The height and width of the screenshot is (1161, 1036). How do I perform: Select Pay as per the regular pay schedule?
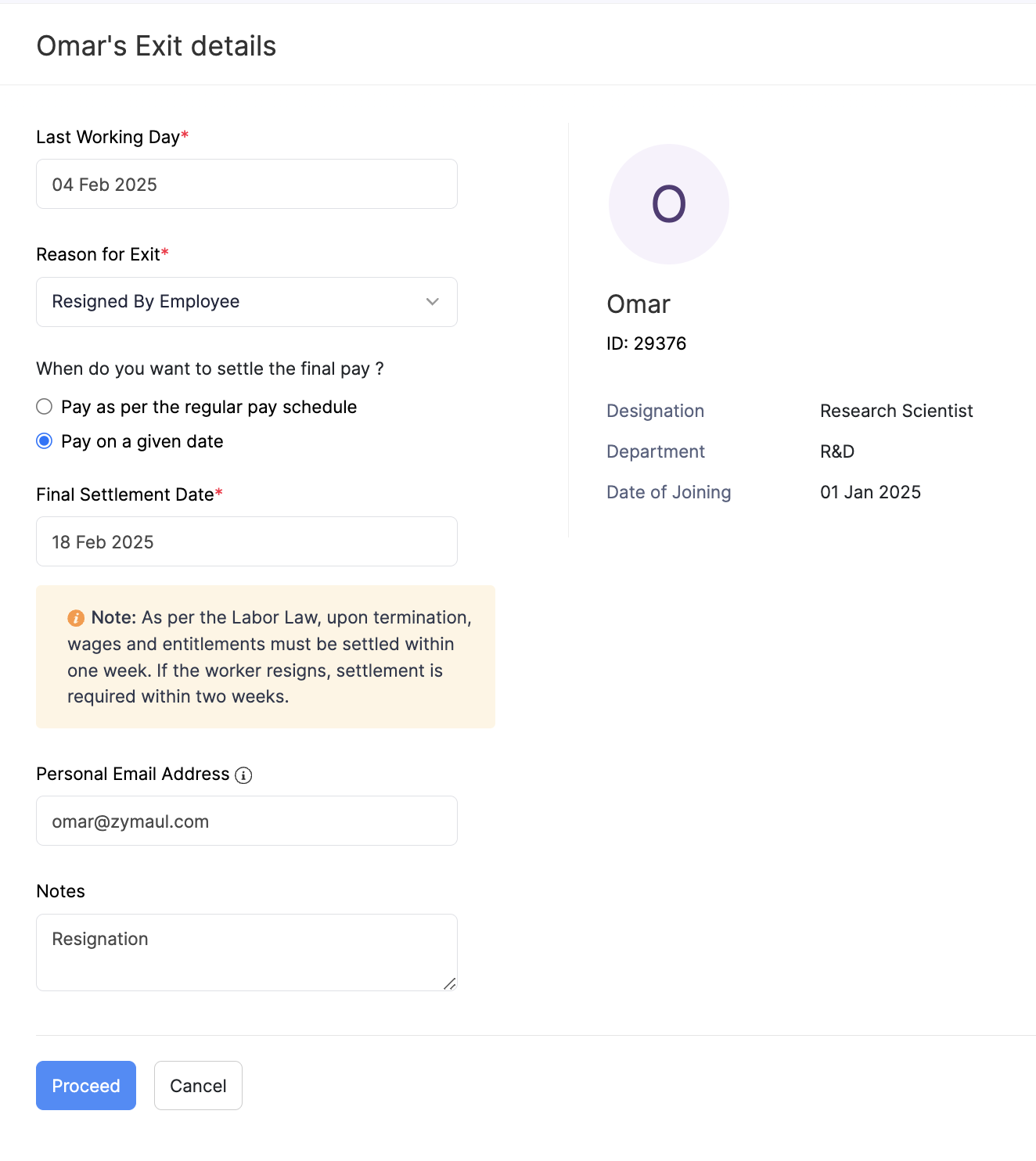(45, 407)
